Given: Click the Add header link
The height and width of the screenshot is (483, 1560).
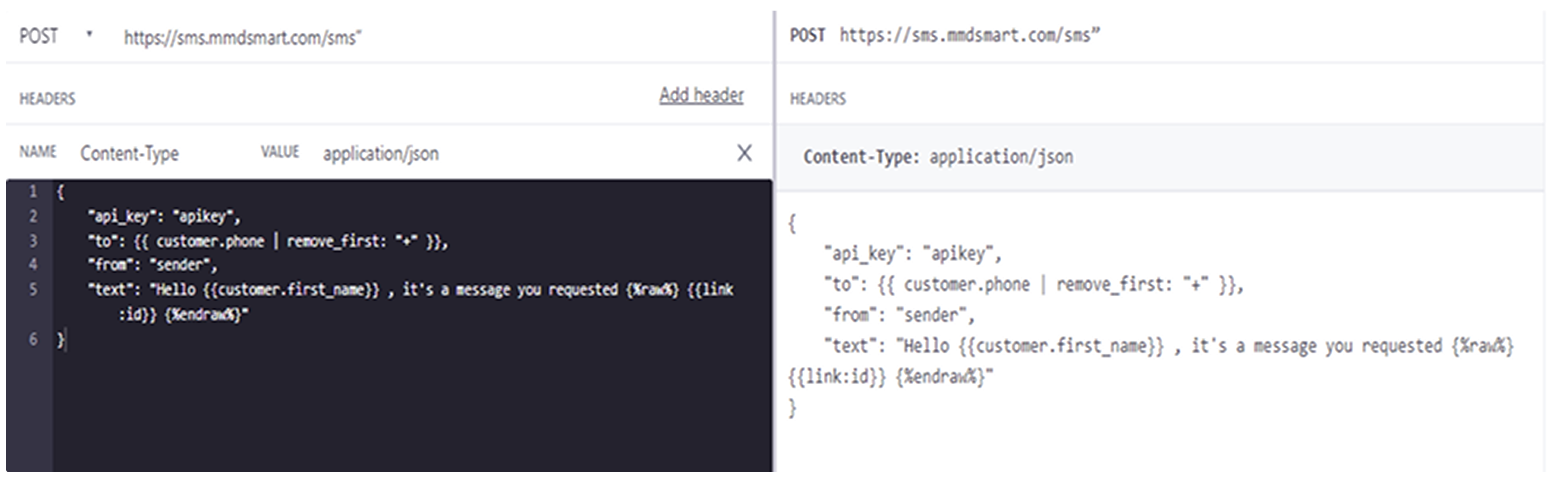Looking at the screenshot, I should (701, 96).
